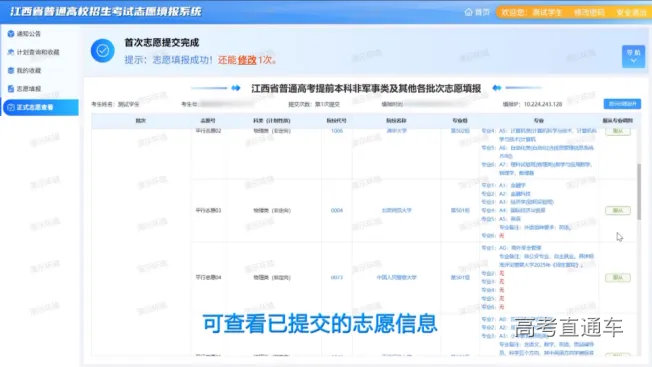Click the 专业组 cell in 平行志愿03 row
The width and height of the screenshot is (652, 367).
(460, 211)
